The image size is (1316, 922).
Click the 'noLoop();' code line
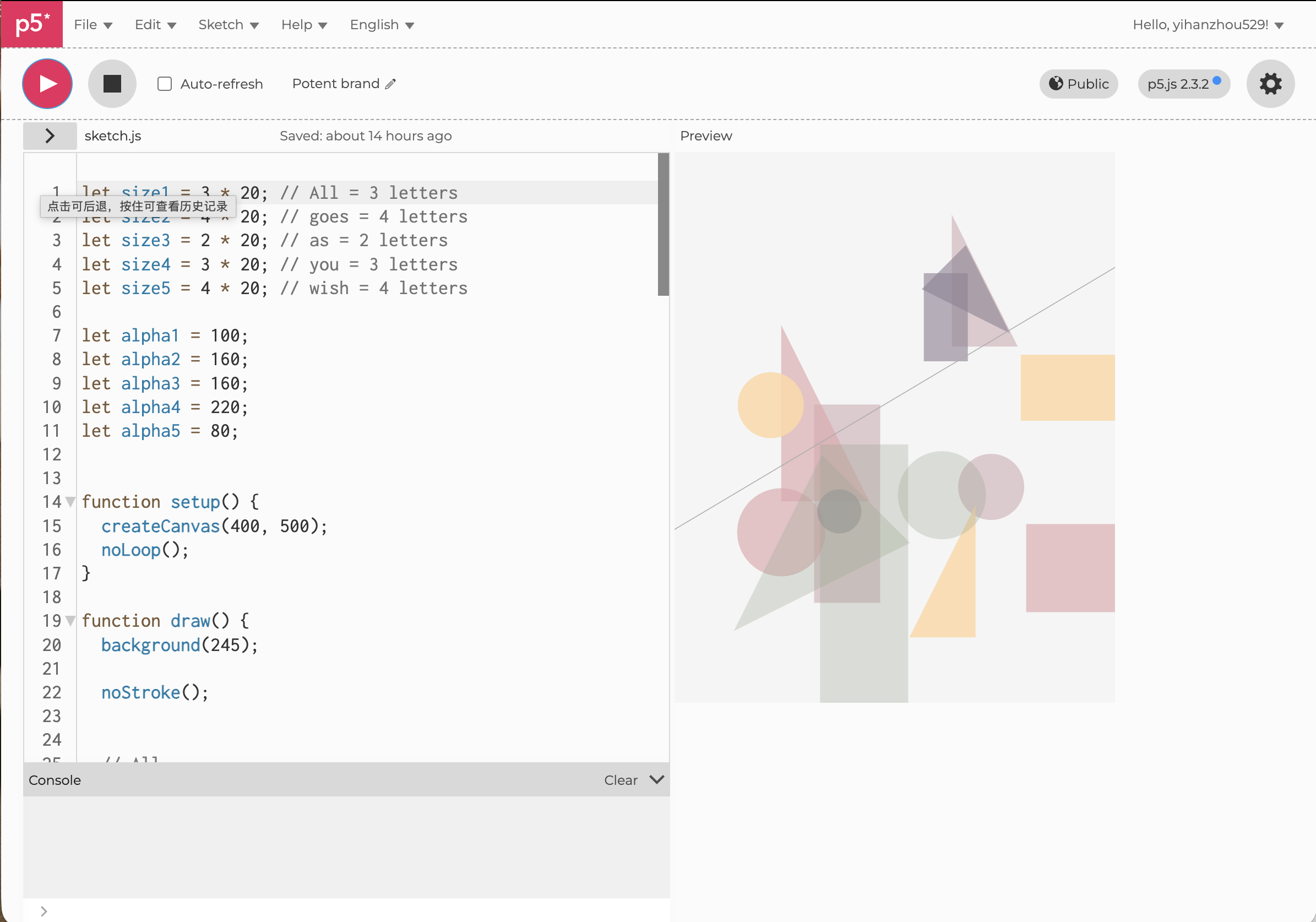pos(145,550)
